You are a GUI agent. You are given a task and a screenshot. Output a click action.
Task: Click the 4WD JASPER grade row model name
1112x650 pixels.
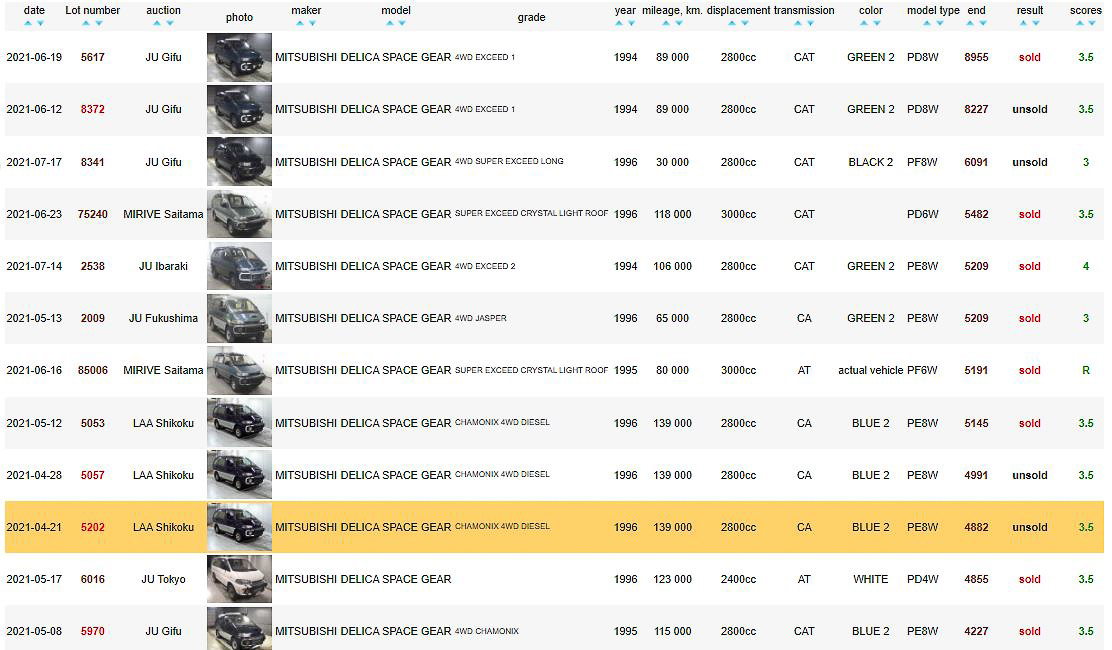[x=363, y=318]
